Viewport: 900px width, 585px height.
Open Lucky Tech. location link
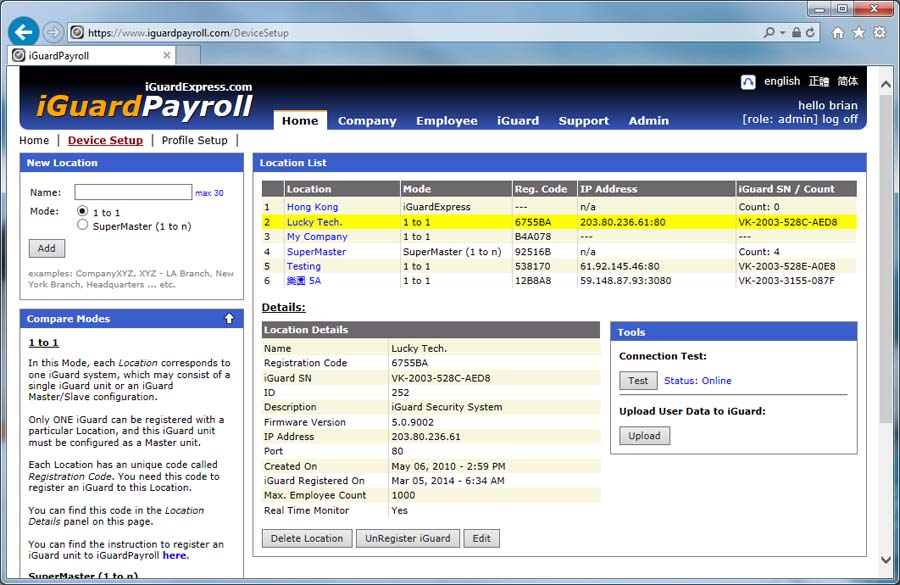pos(314,222)
